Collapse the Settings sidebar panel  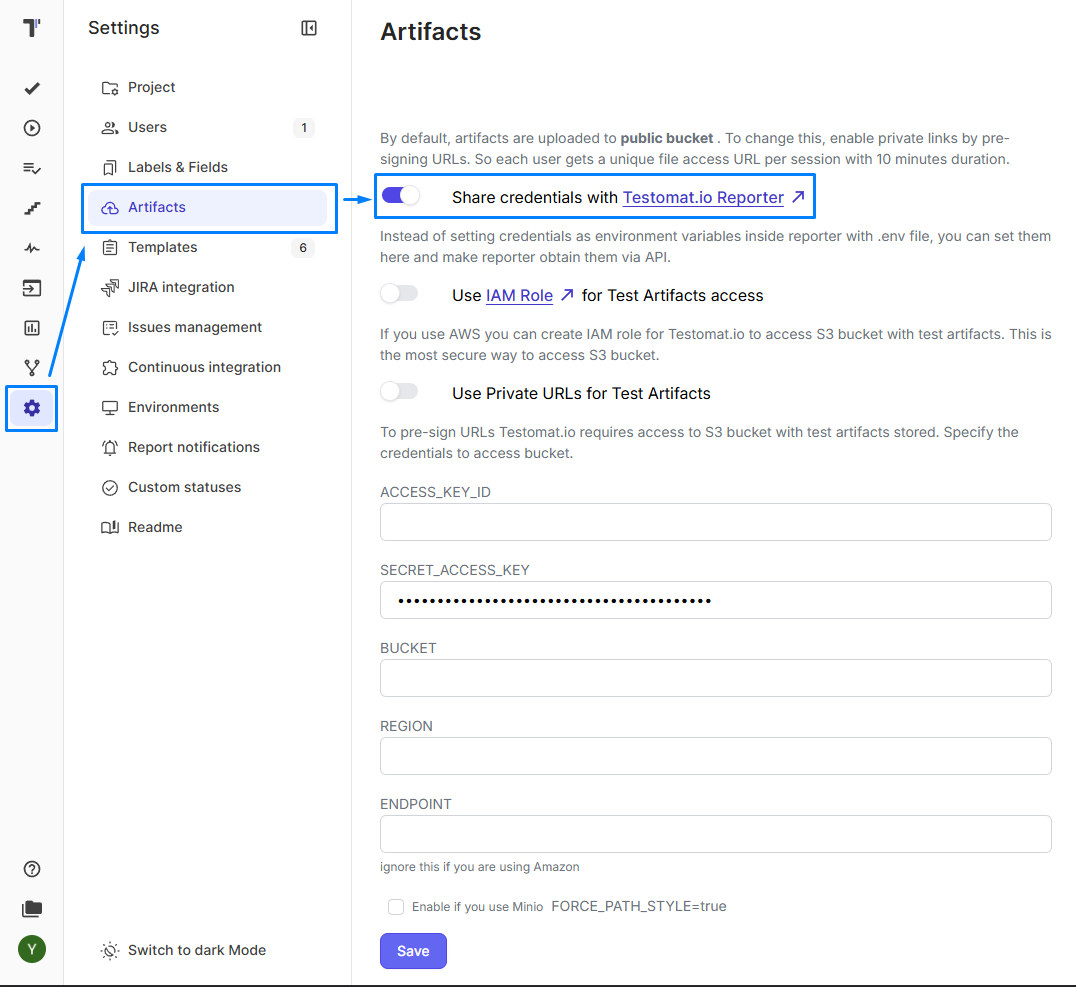coord(309,28)
